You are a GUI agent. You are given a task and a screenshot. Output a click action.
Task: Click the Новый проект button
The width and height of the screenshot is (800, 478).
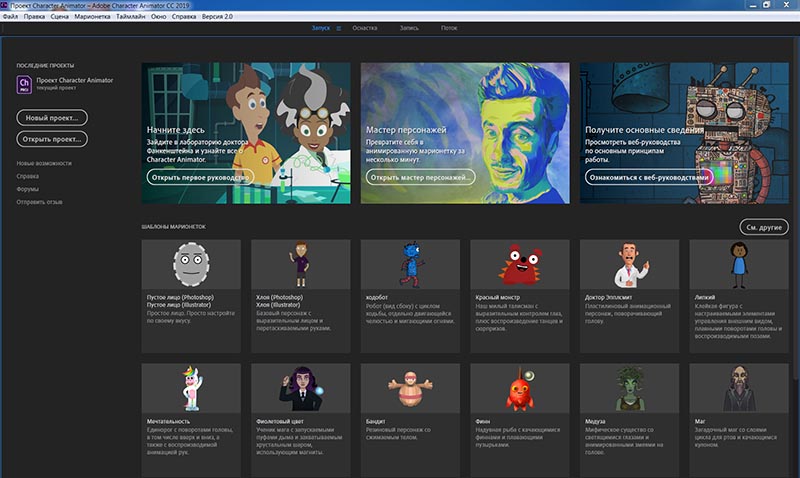52,118
